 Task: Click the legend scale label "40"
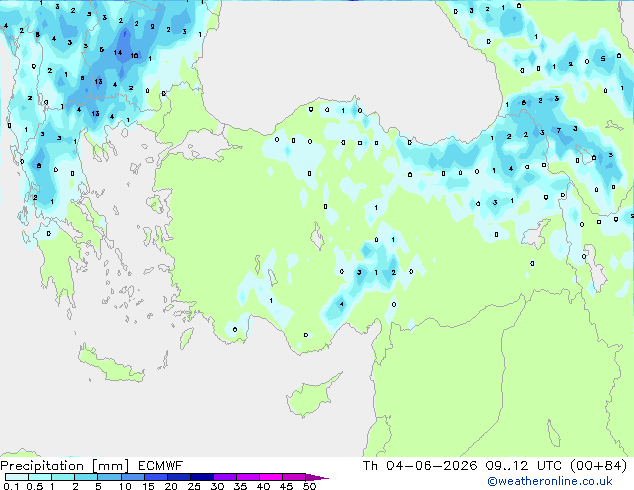pos(263,486)
